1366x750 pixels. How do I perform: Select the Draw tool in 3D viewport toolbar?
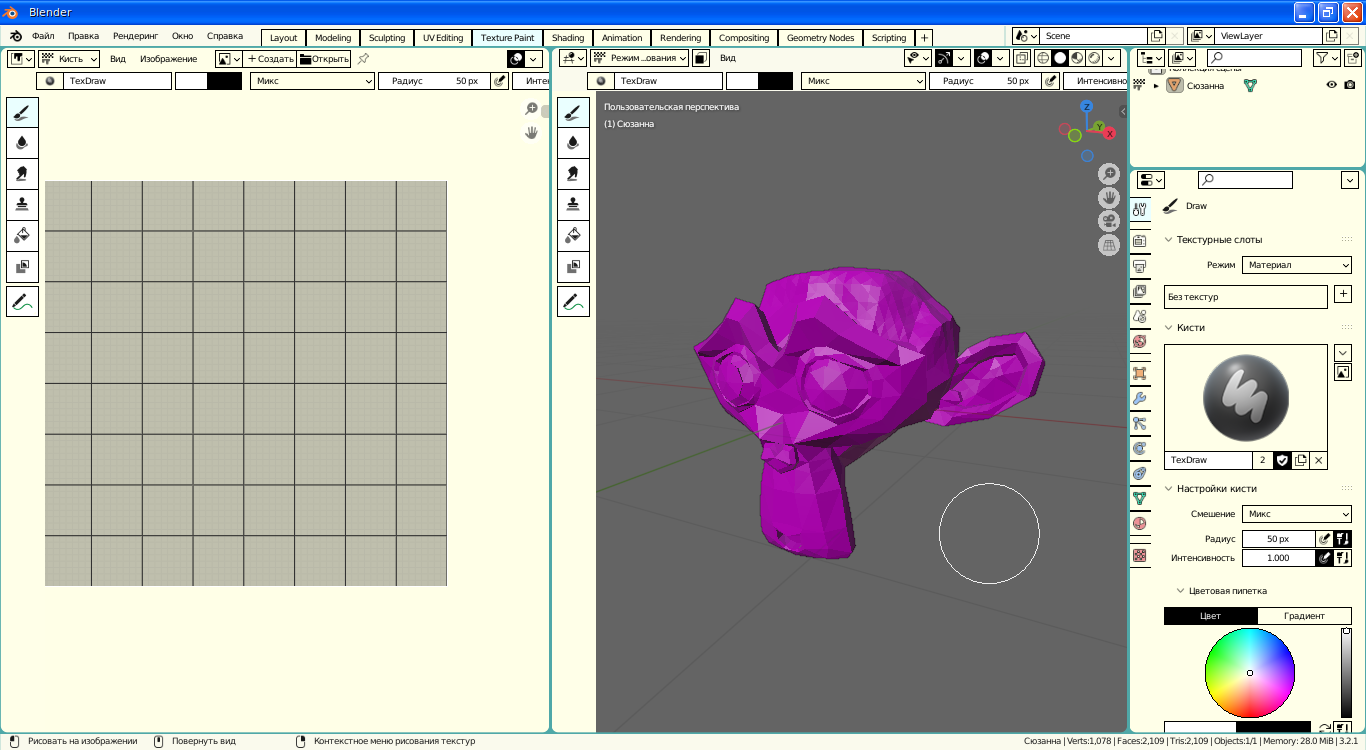point(573,112)
